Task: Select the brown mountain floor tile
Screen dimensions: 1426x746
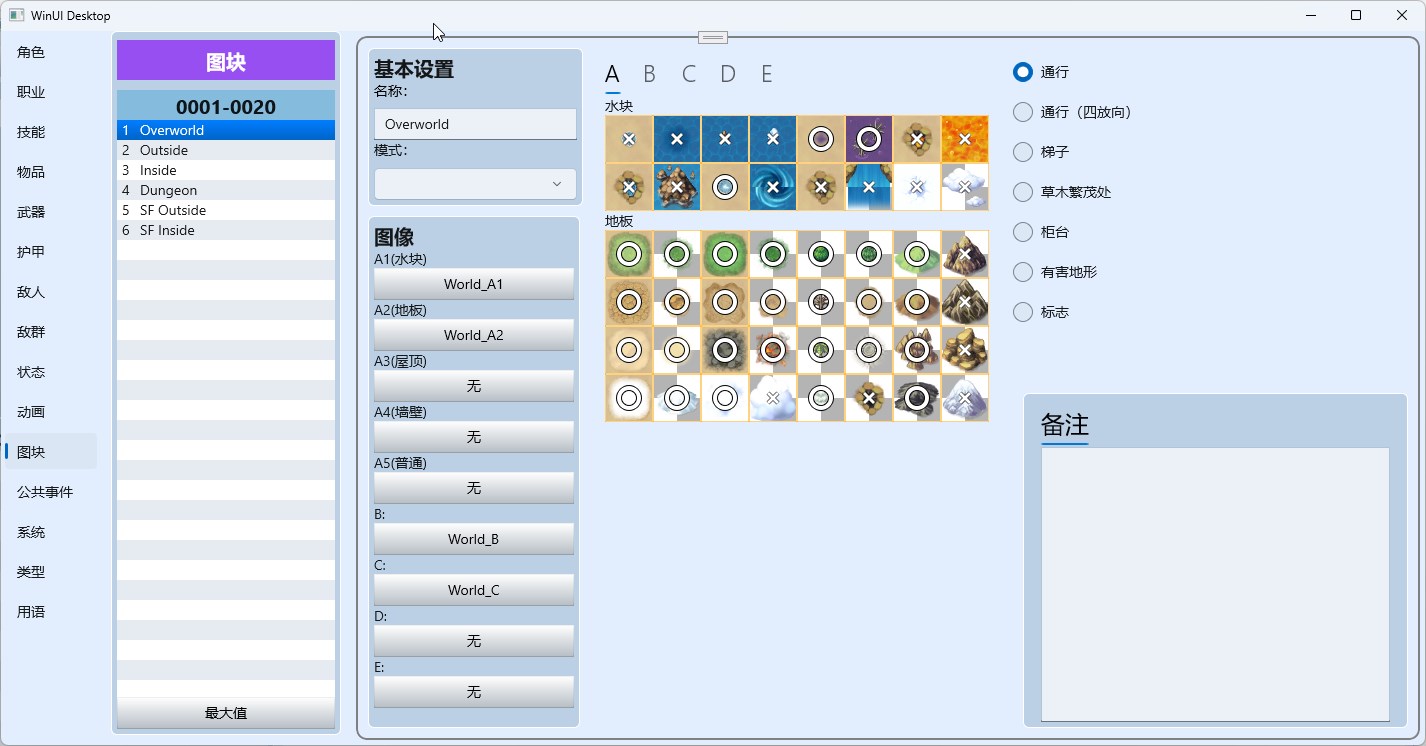Action: [965, 255]
